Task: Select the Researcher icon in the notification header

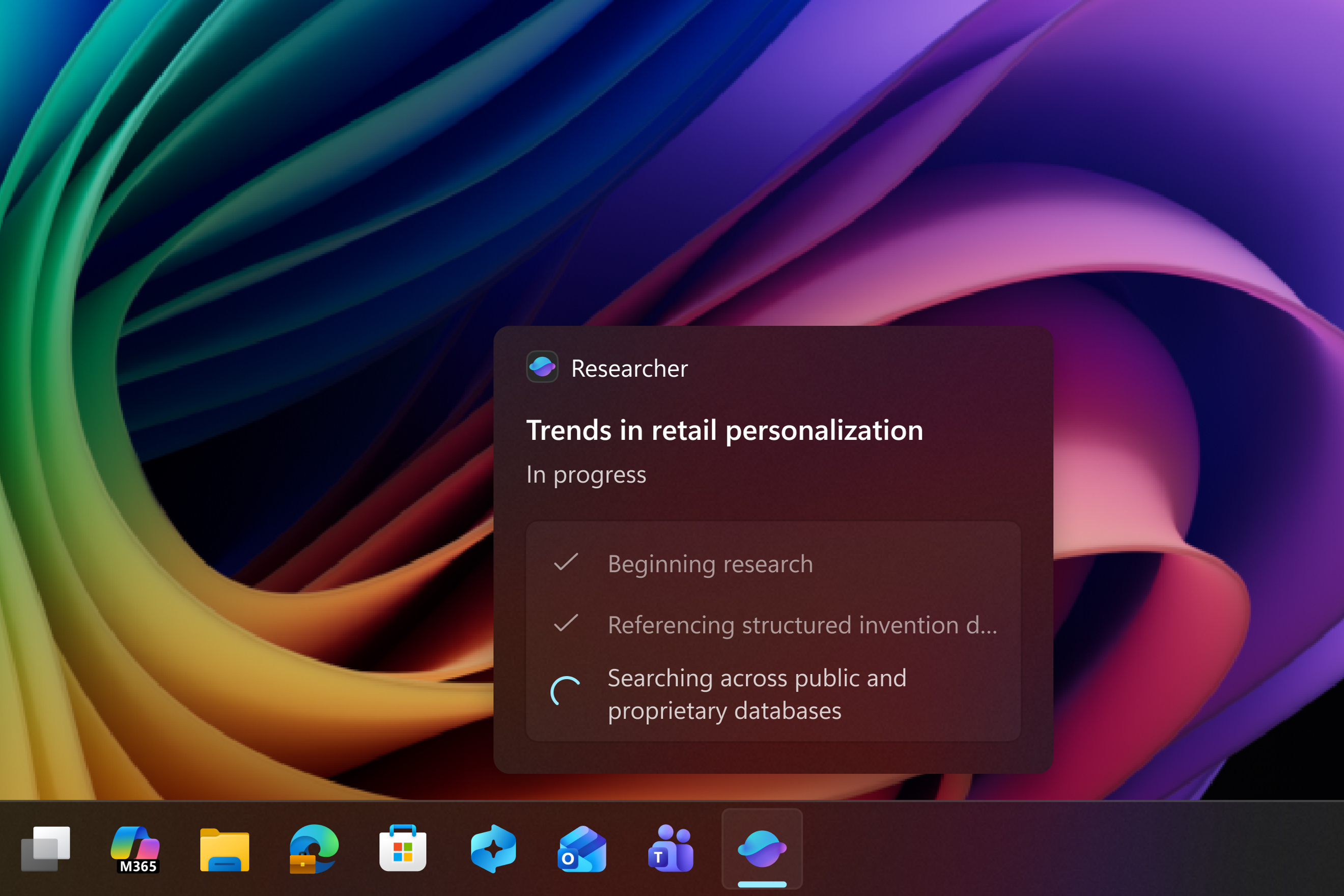Action: pyautogui.click(x=541, y=368)
